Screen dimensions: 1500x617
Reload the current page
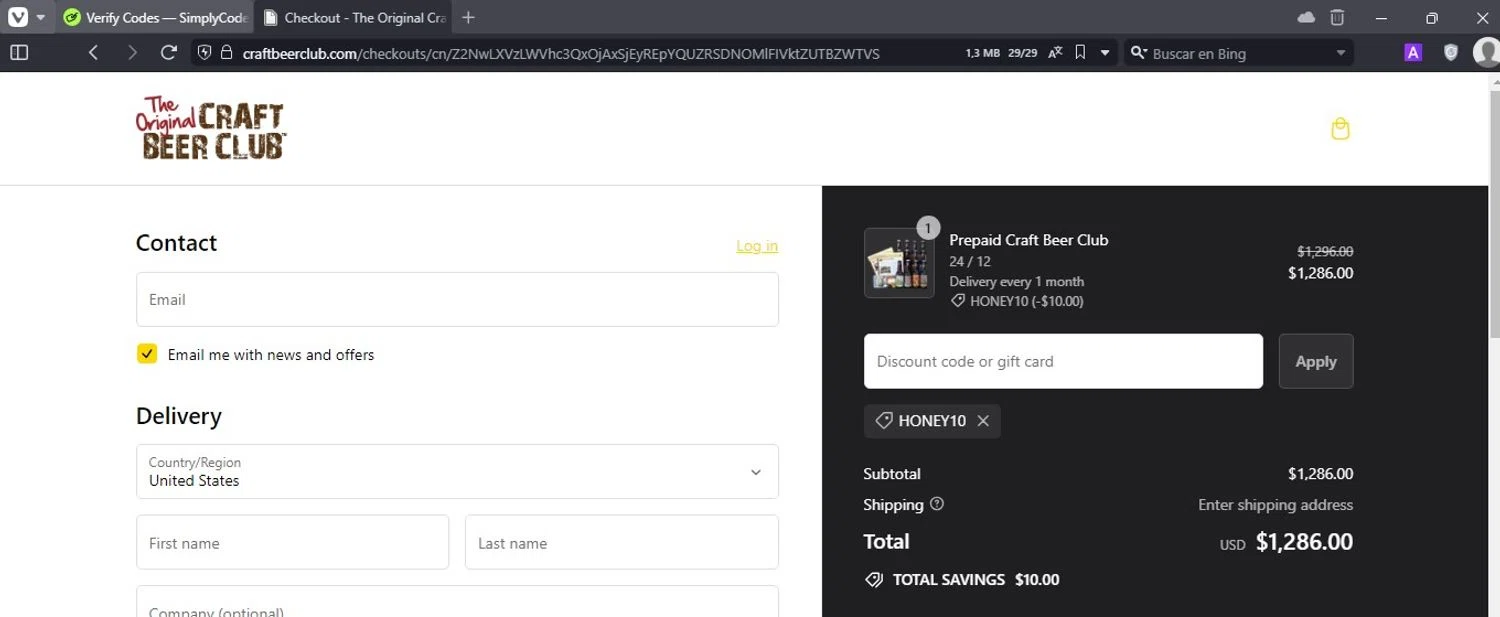point(169,52)
